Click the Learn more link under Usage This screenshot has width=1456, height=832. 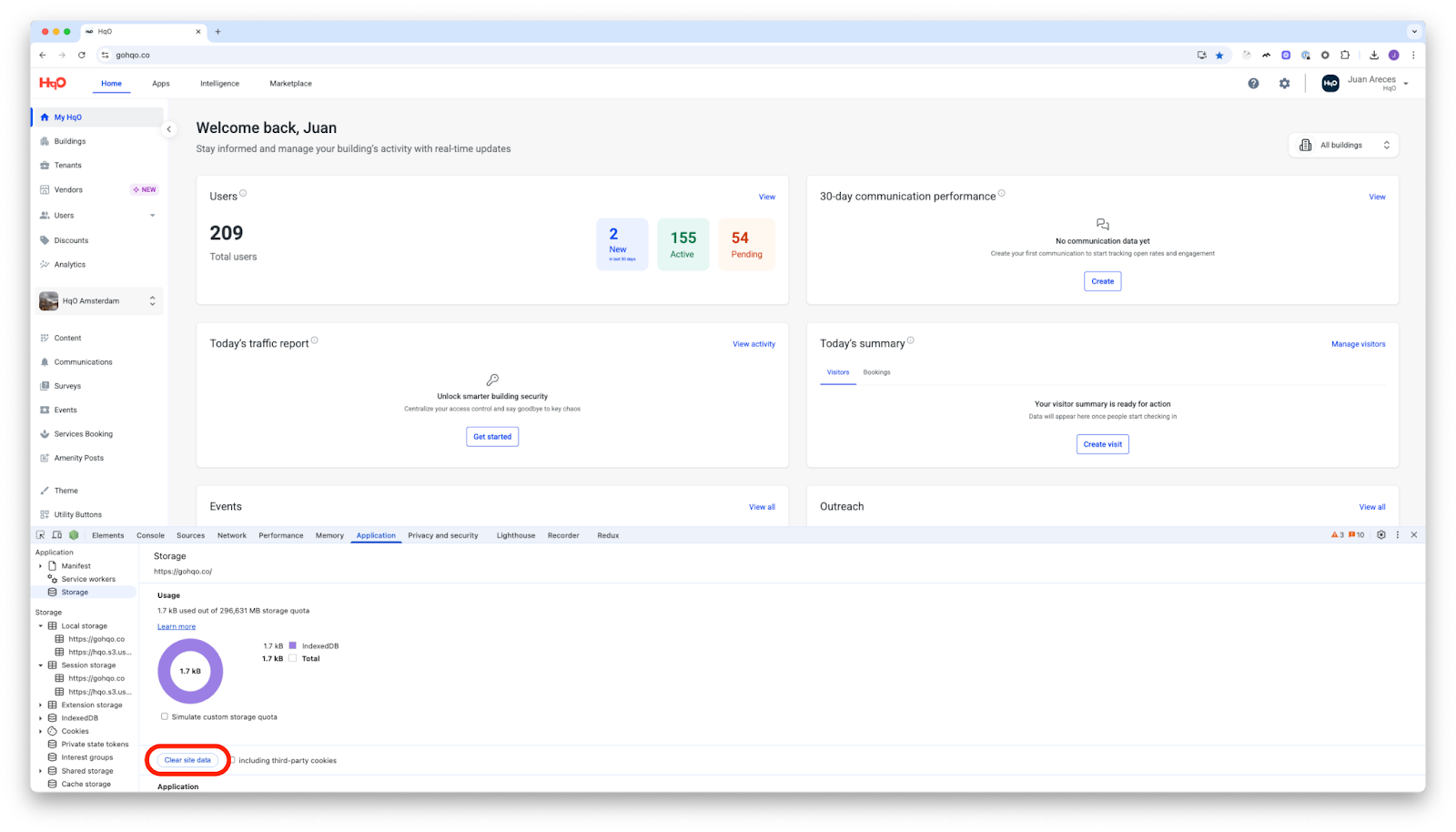(176, 626)
